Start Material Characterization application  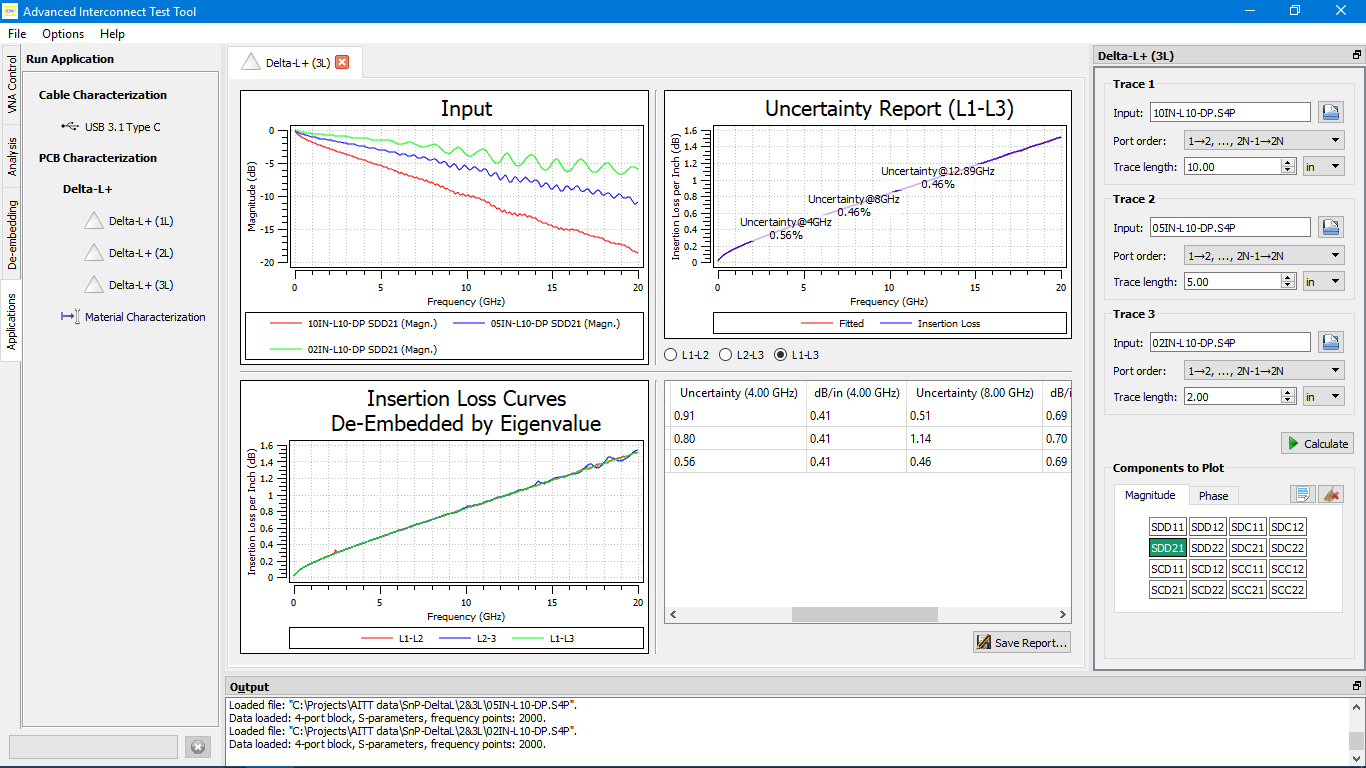[x=144, y=317]
